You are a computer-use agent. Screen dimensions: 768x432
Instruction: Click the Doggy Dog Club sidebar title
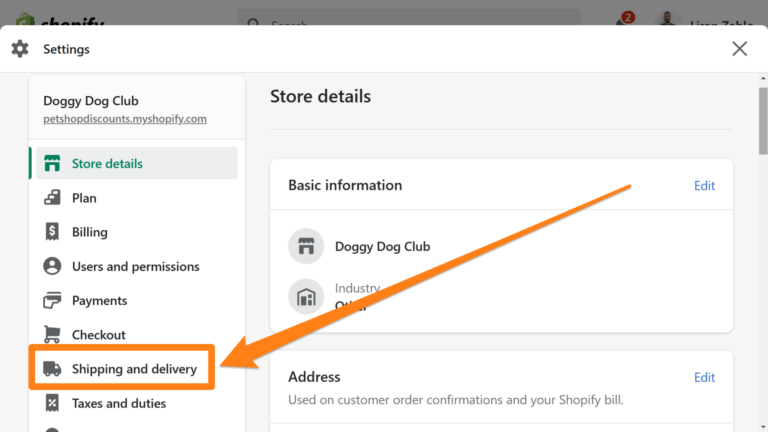pyautogui.click(x=91, y=100)
